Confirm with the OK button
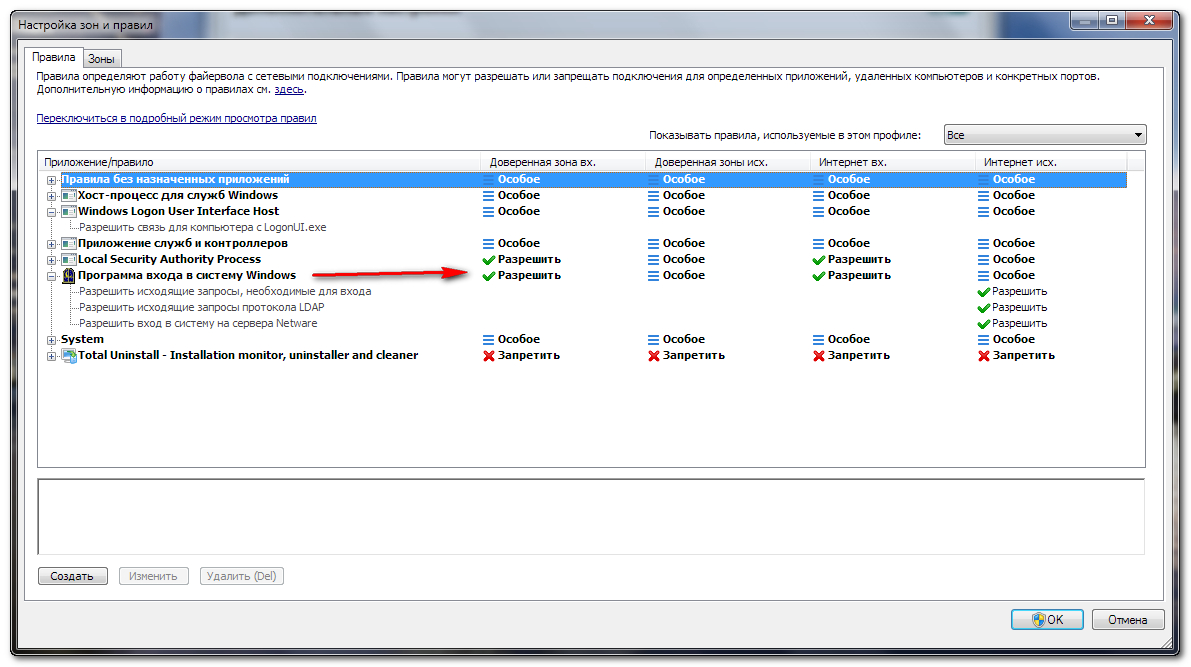The width and height of the screenshot is (1191, 667). pyautogui.click(x=1047, y=620)
